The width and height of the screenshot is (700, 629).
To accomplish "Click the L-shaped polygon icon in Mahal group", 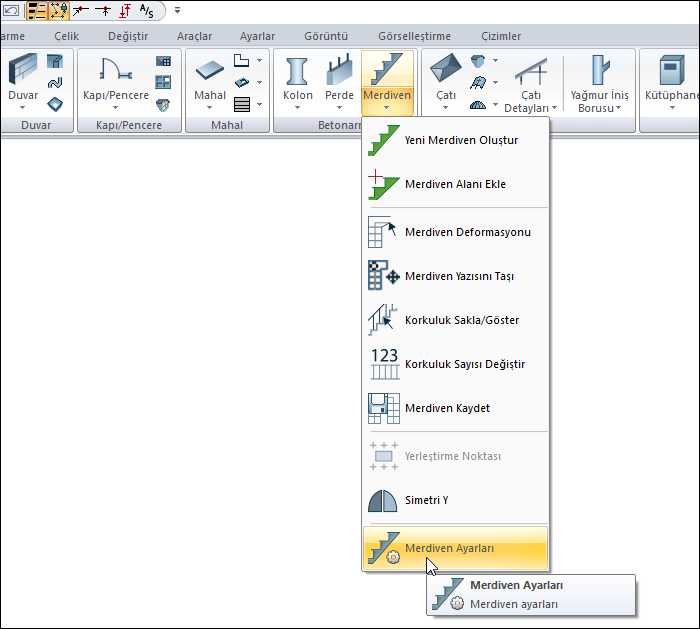I will [242, 60].
